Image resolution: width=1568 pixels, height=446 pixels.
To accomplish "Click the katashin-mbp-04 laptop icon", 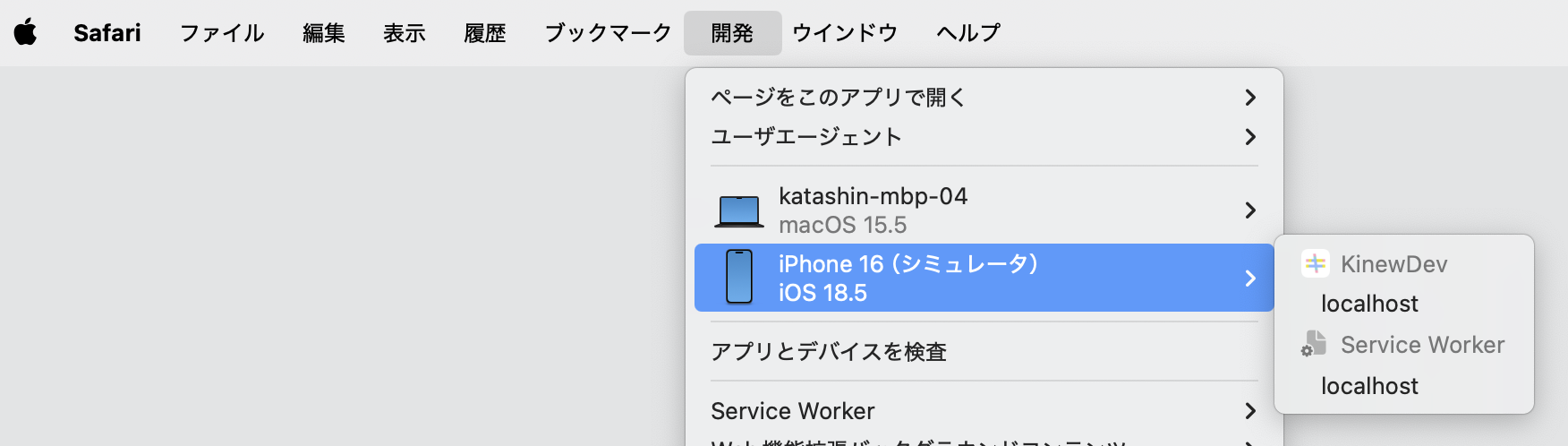I will 739,210.
